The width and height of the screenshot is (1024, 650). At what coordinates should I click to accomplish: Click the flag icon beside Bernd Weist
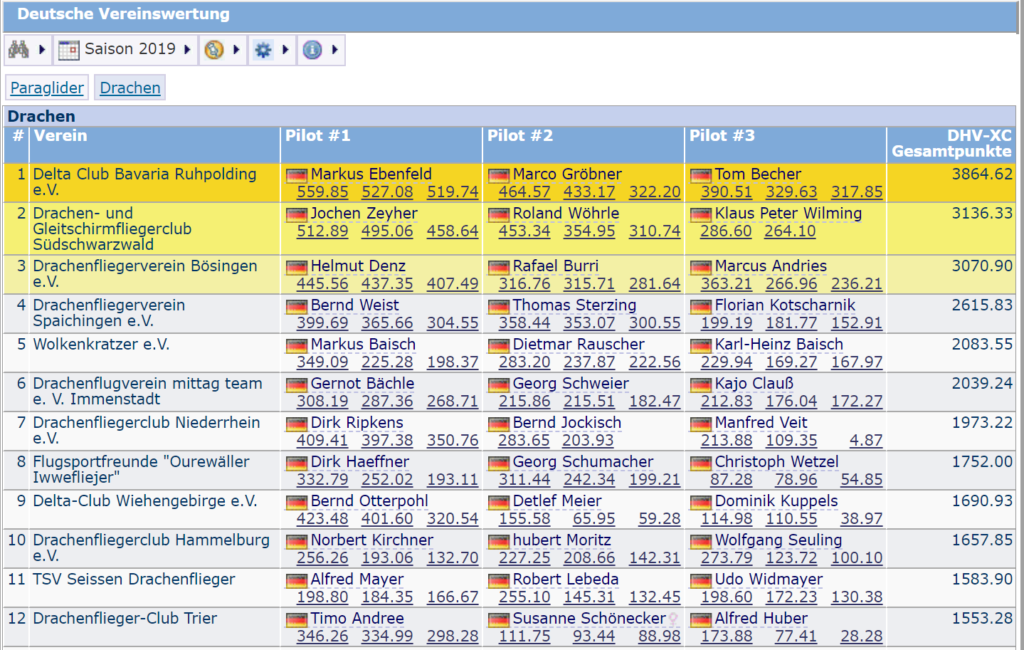pos(296,306)
